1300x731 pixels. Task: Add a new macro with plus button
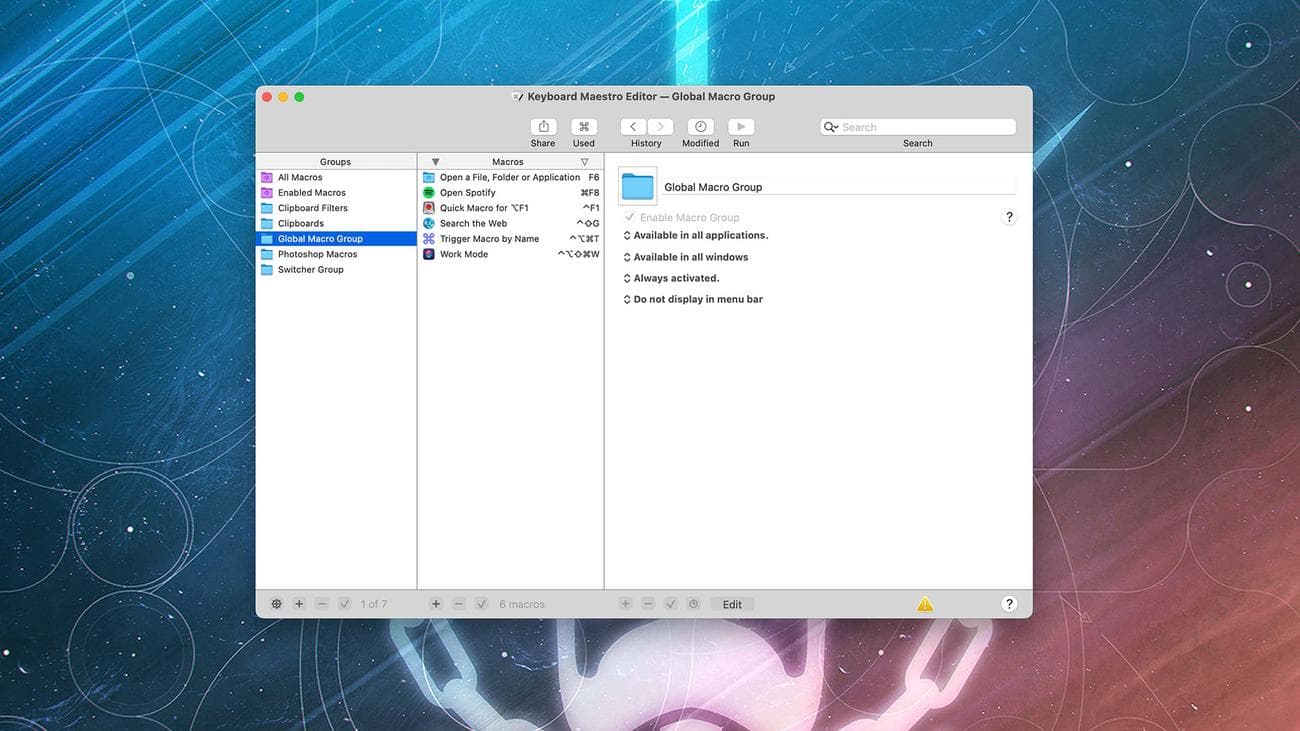pos(436,604)
